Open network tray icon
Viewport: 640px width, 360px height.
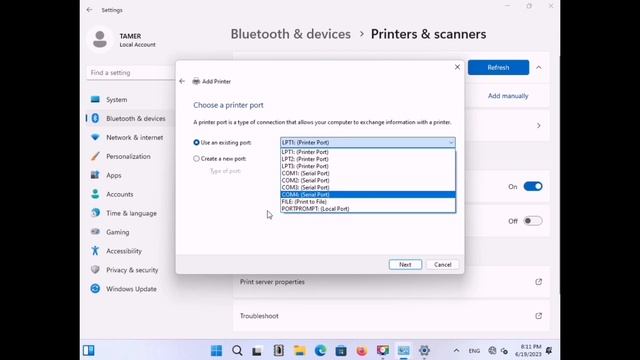[492, 350]
